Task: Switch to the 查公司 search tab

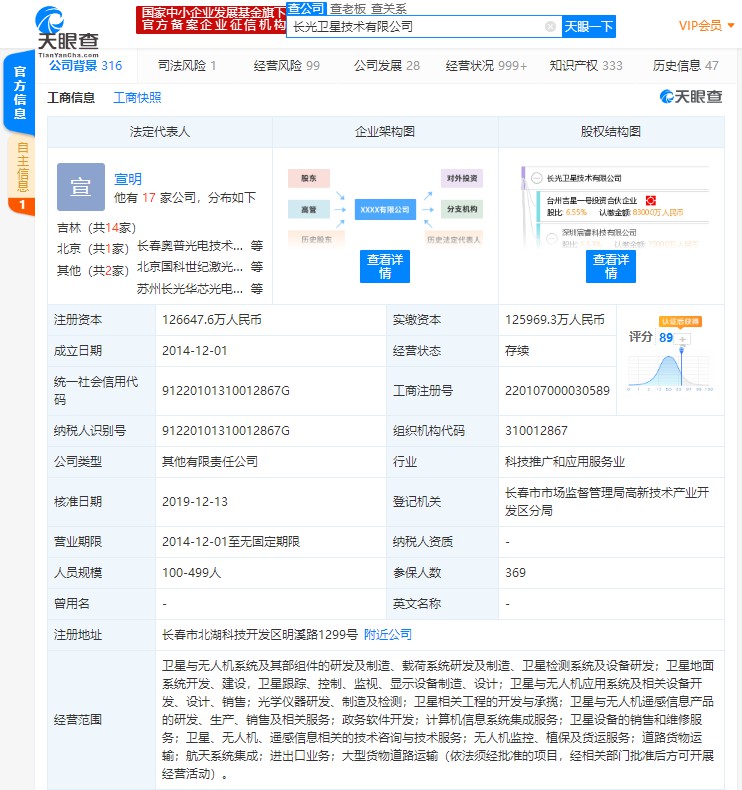Action: (x=306, y=9)
